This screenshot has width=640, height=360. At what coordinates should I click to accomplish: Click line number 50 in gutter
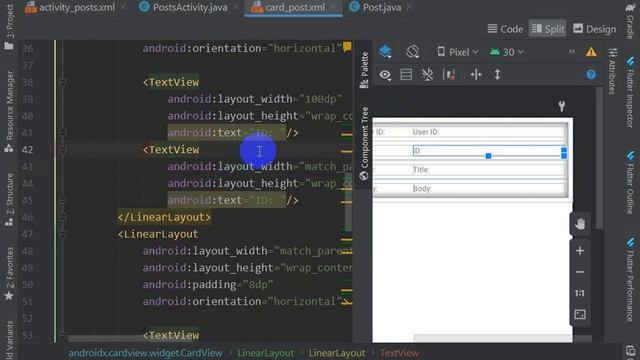(x=27, y=284)
